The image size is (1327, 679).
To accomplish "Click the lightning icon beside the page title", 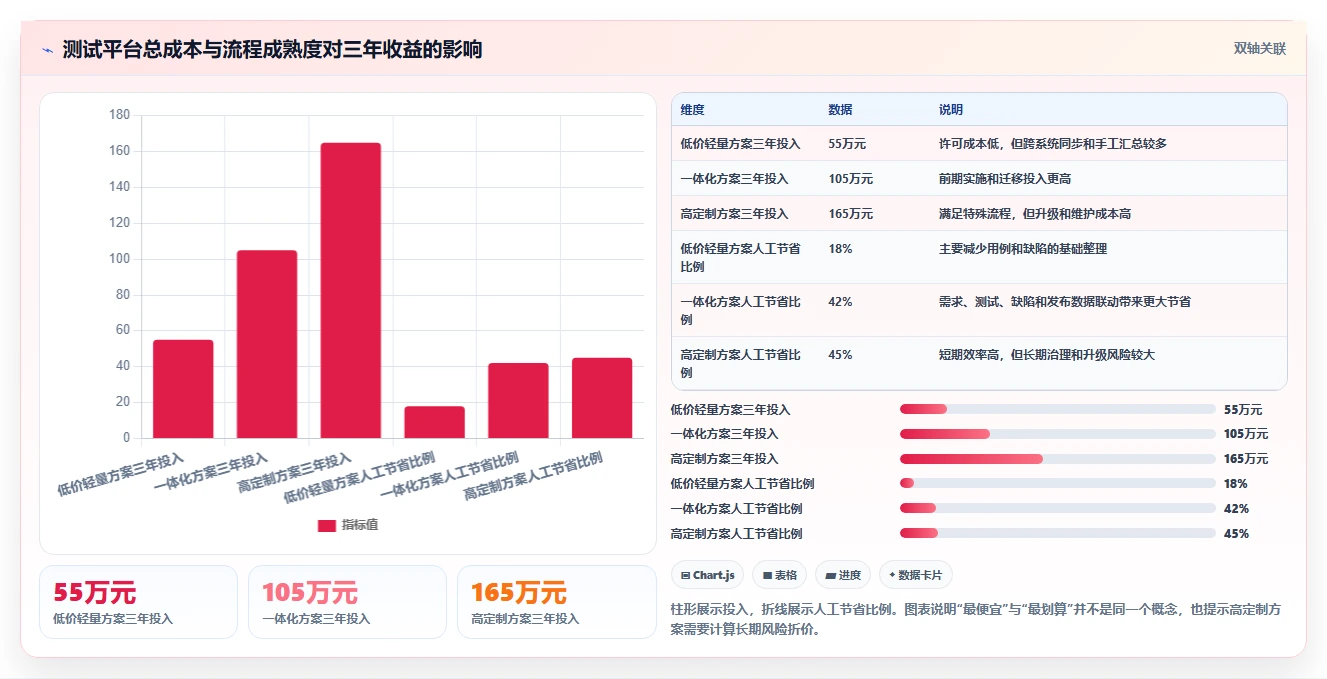I will click(48, 50).
